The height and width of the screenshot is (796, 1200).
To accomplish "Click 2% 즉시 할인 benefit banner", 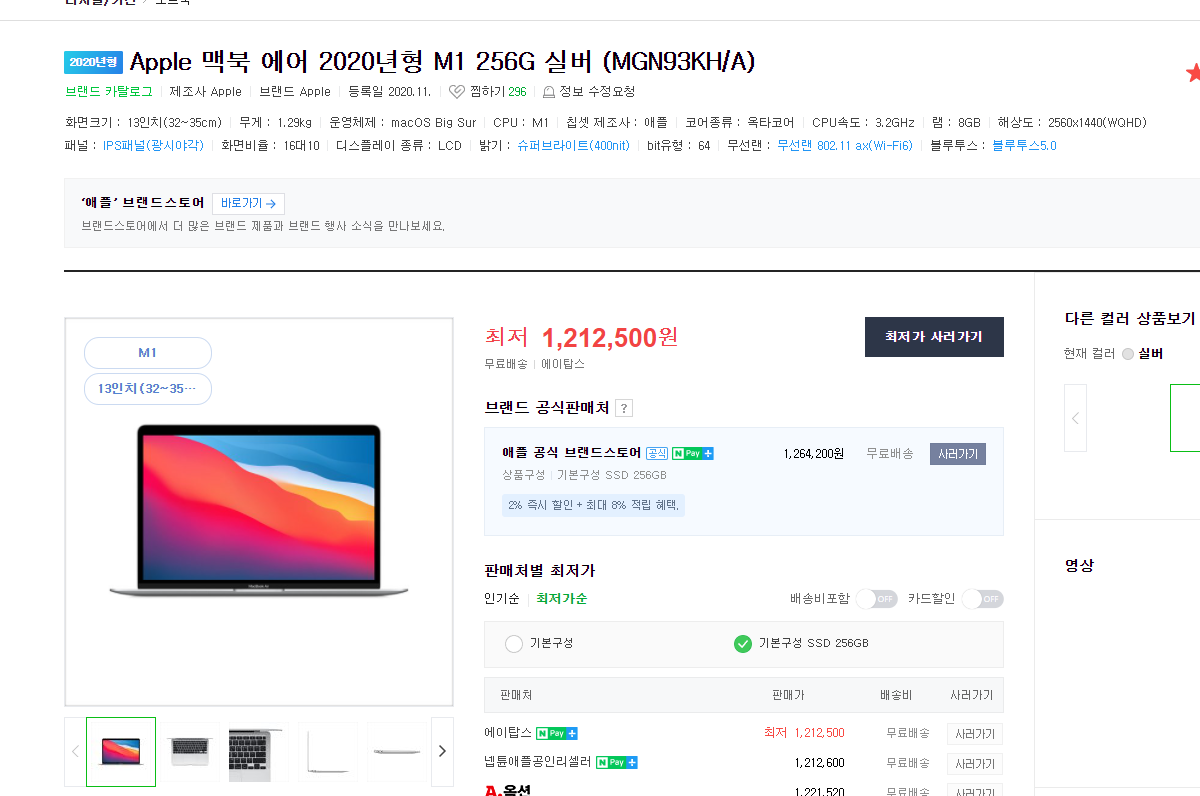I will [593, 505].
